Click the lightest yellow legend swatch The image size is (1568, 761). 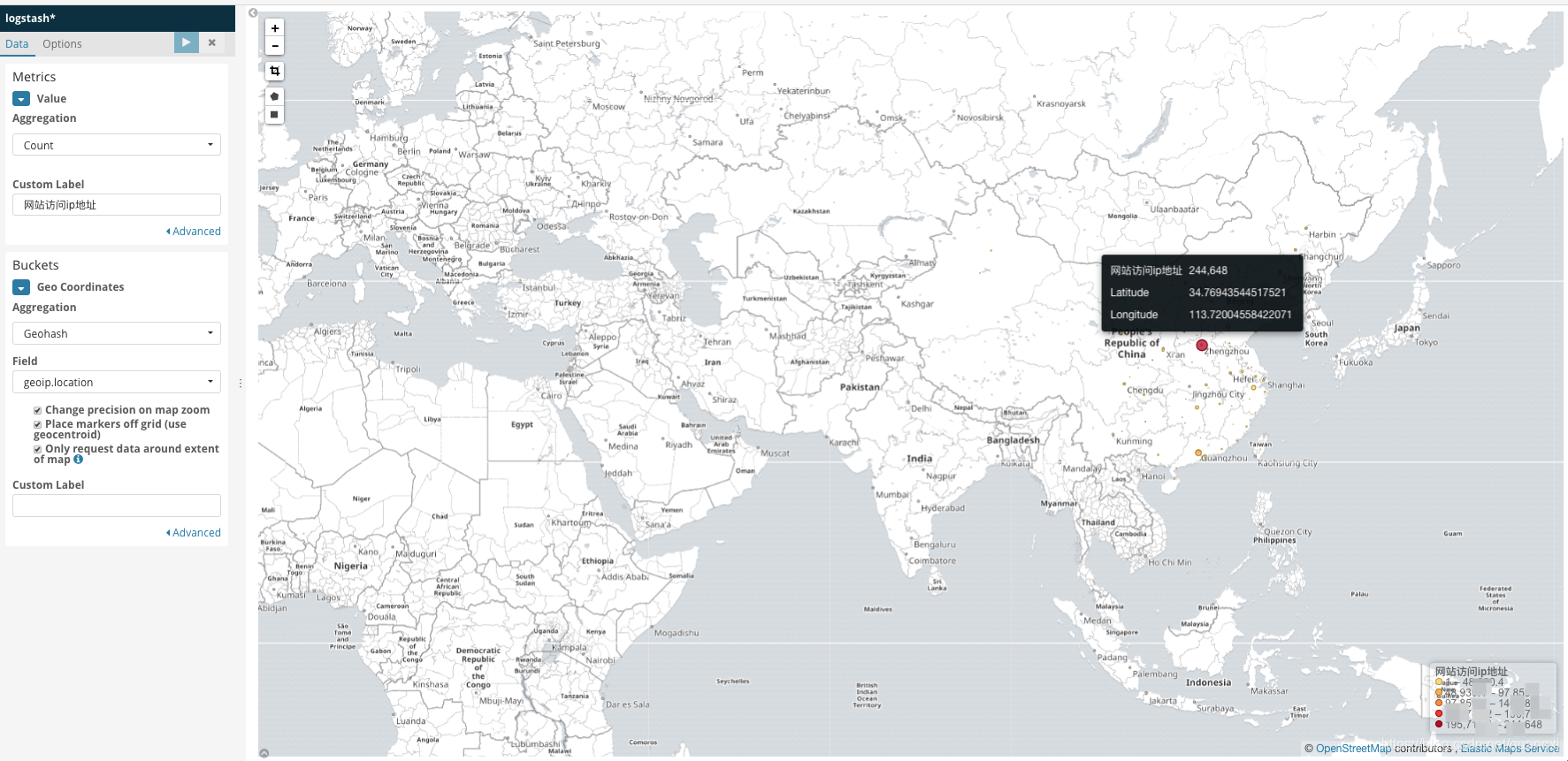1439,681
